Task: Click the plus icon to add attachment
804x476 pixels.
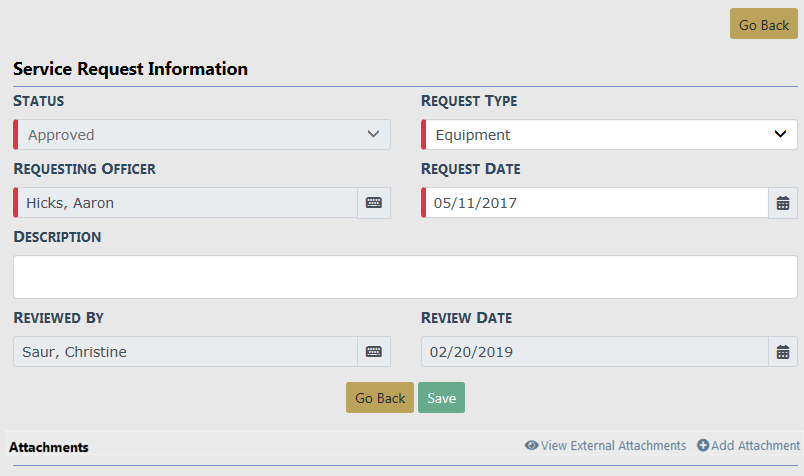Action: tap(703, 446)
